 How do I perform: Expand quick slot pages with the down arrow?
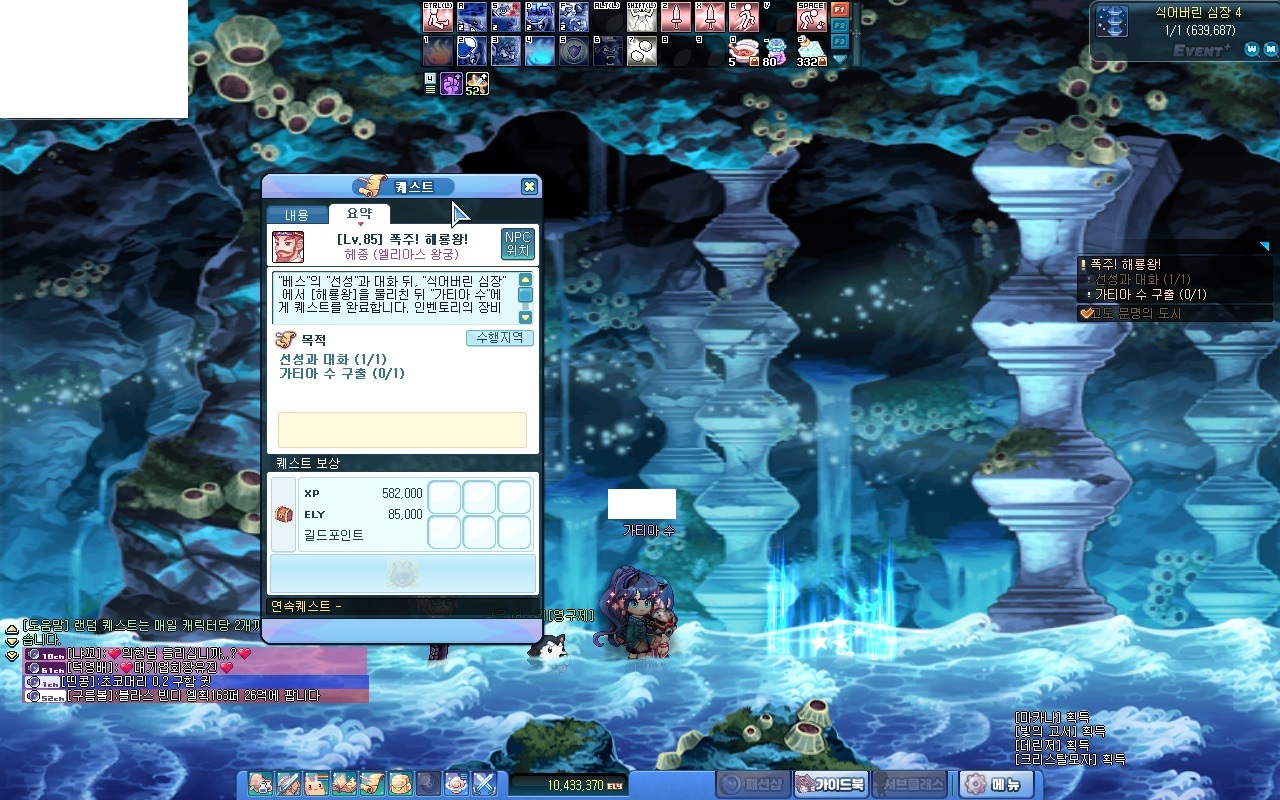(x=840, y=59)
